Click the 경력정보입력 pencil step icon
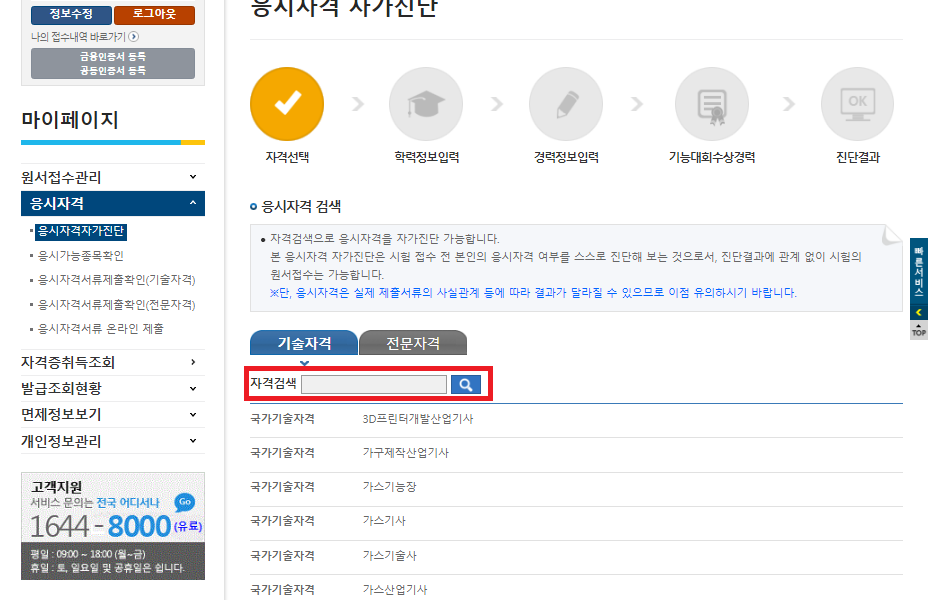 coord(566,103)
